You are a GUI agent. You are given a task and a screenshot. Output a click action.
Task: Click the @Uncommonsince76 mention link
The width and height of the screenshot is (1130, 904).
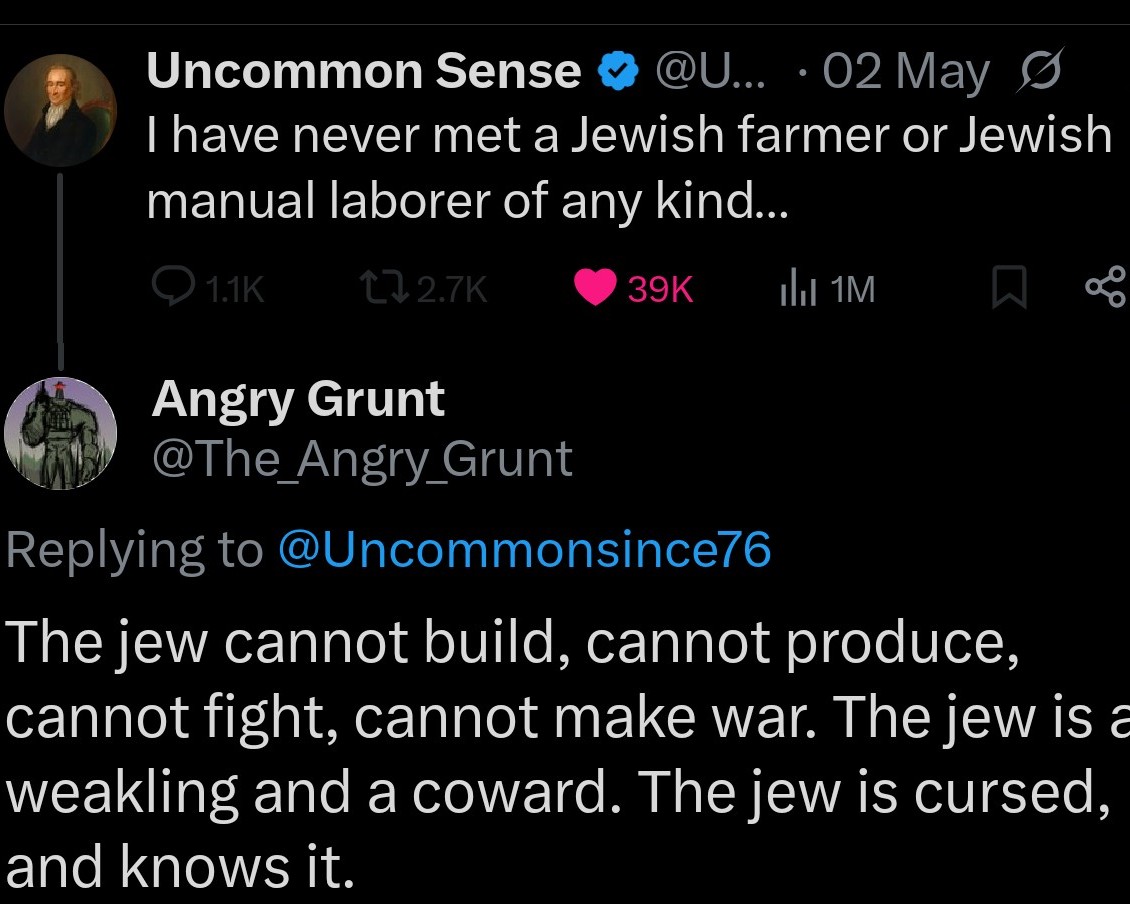[x=525, y=549]
